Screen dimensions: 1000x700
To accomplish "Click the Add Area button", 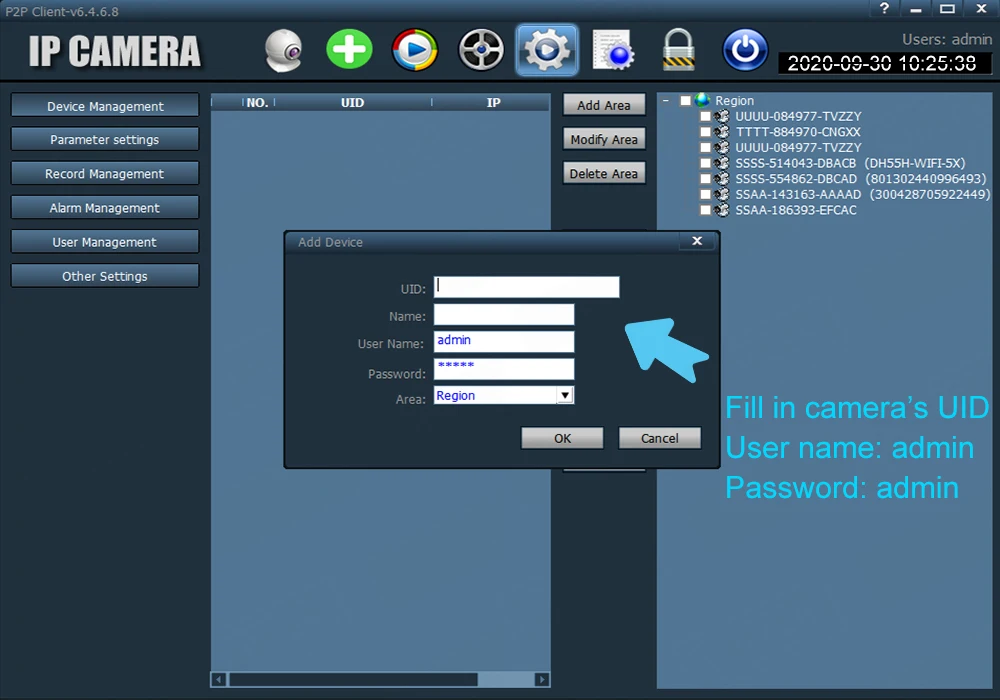I will pos(603,105).
